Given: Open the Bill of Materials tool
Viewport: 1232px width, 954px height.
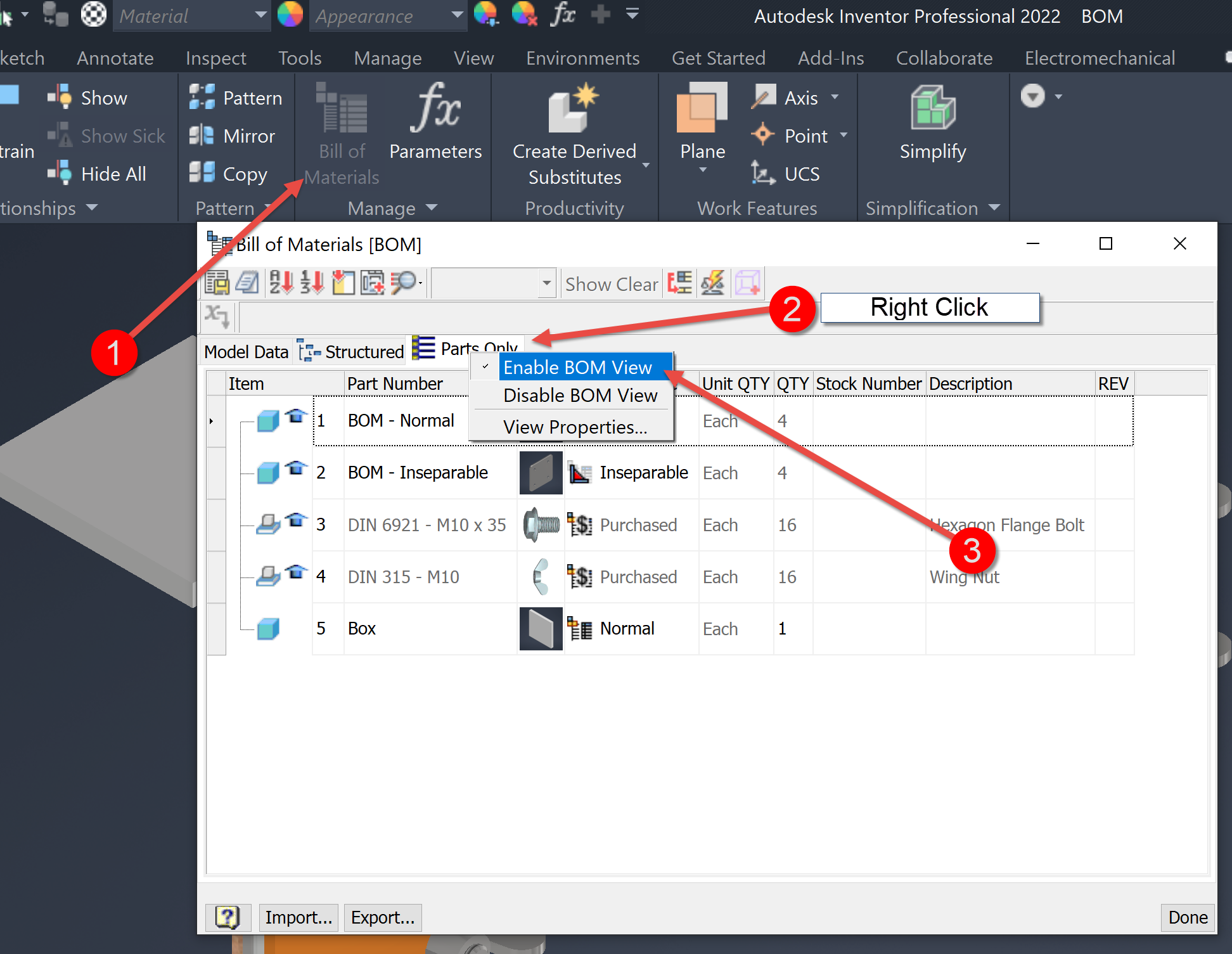Looking at the screenshot, I should pyautogui.click(x=342, y=127).
